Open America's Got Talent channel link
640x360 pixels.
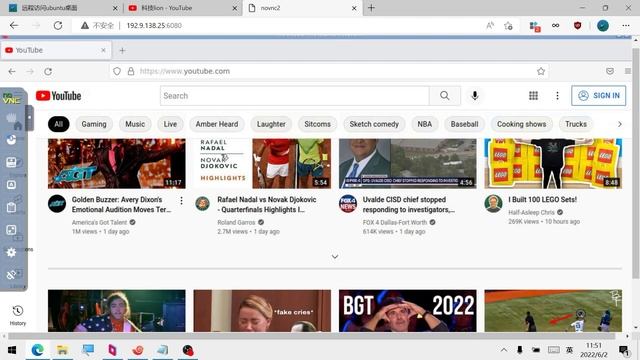(100, 222)
